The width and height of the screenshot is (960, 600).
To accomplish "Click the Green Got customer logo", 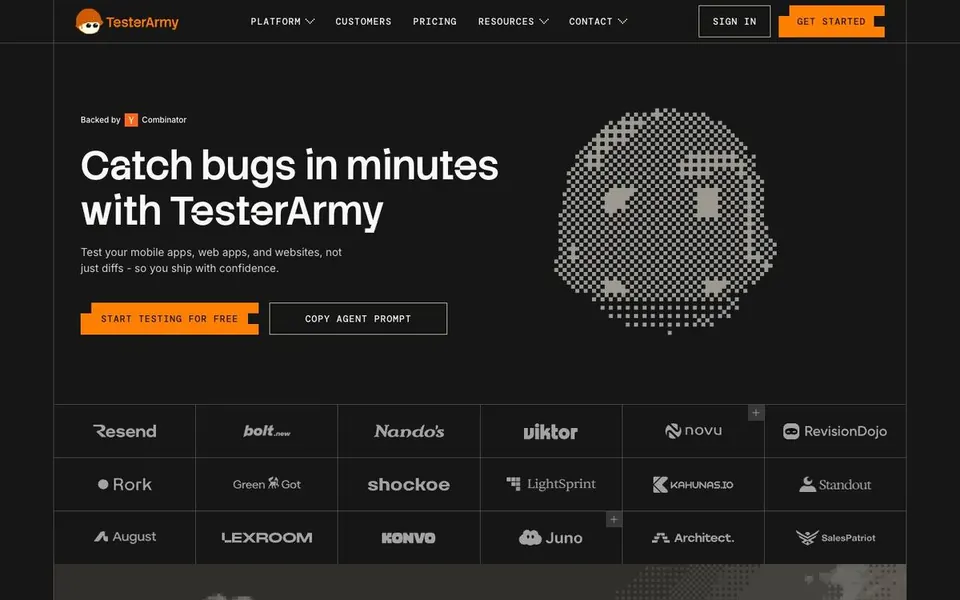I will (x=267, y=484).
